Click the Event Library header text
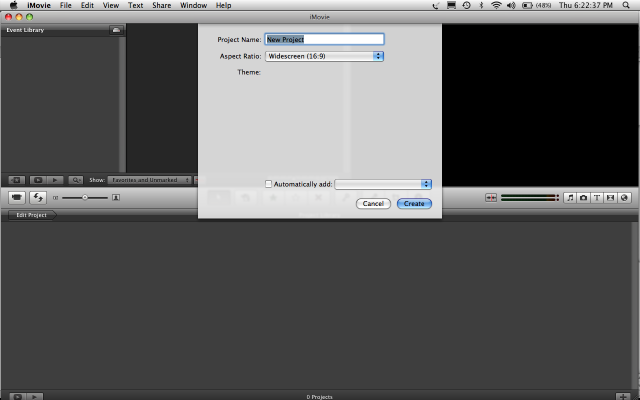Screen dimensions: 640x400 [25, 30]
